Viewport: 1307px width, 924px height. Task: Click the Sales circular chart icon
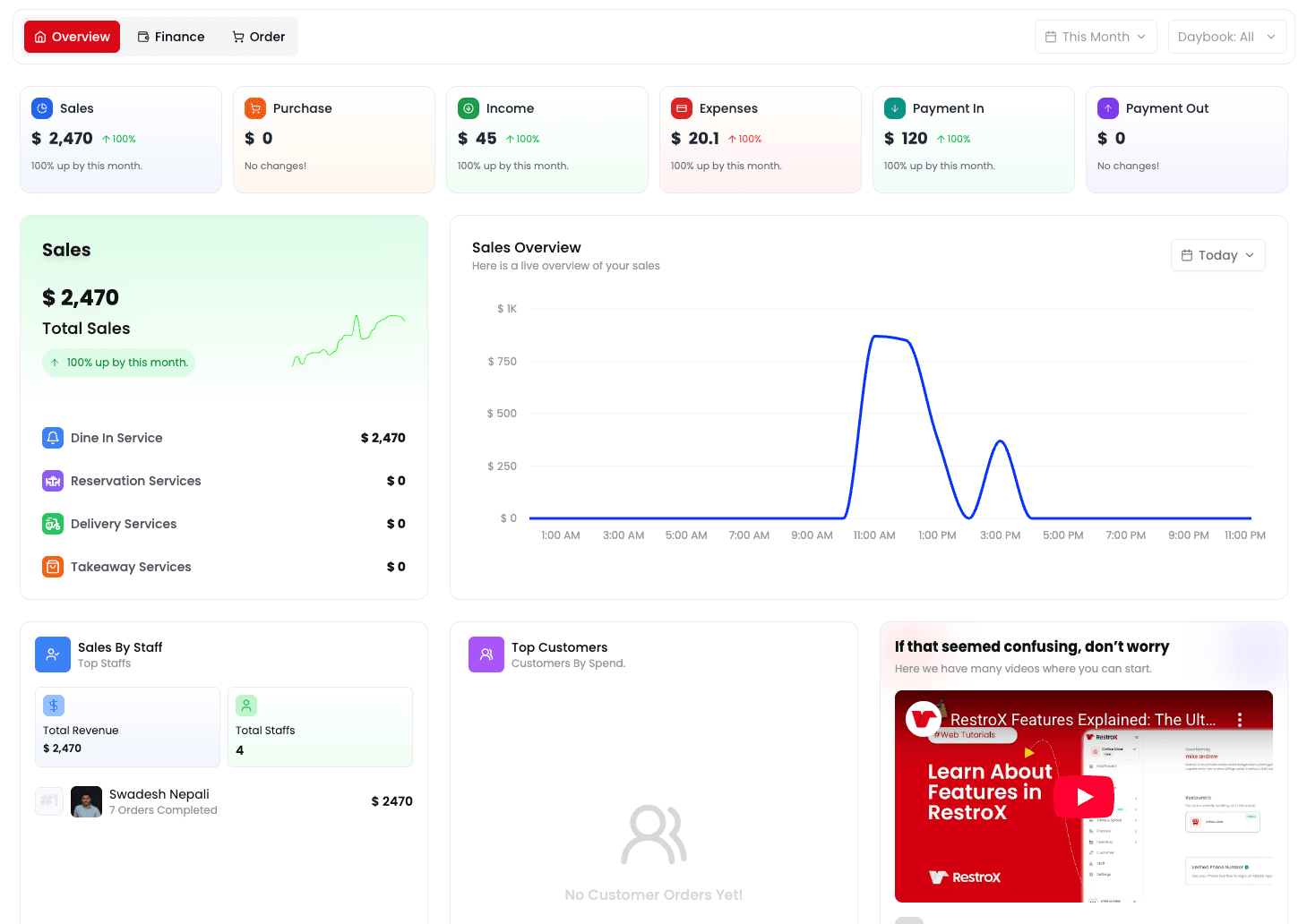point(42,107)
